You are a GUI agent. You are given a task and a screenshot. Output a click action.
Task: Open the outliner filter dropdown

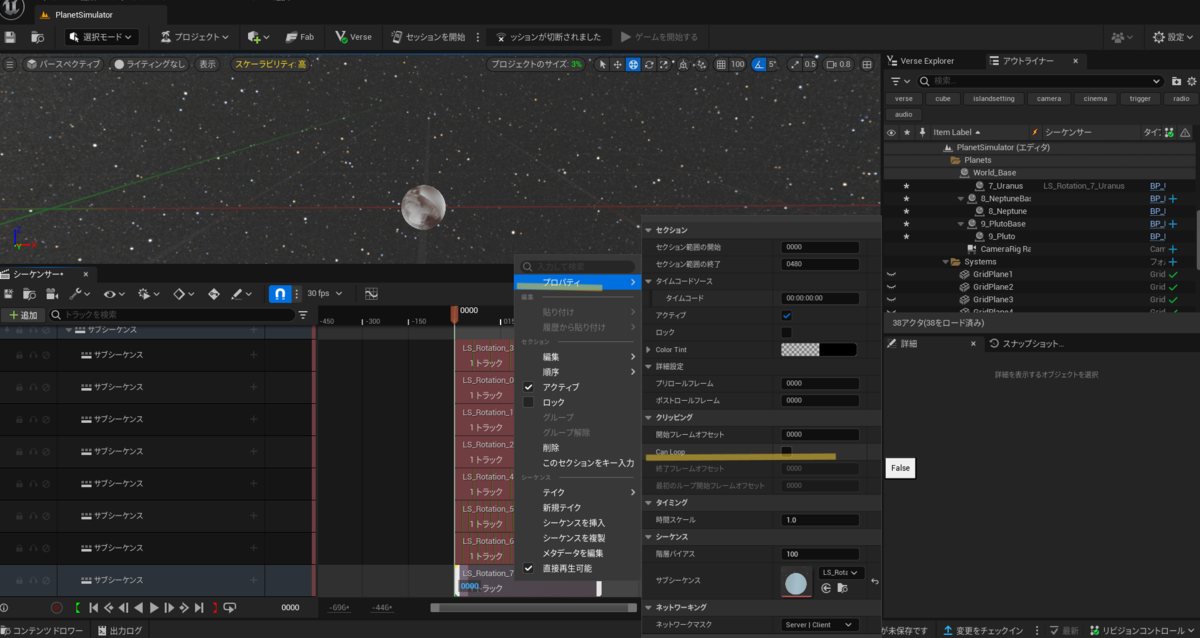(x=900, y=80)
